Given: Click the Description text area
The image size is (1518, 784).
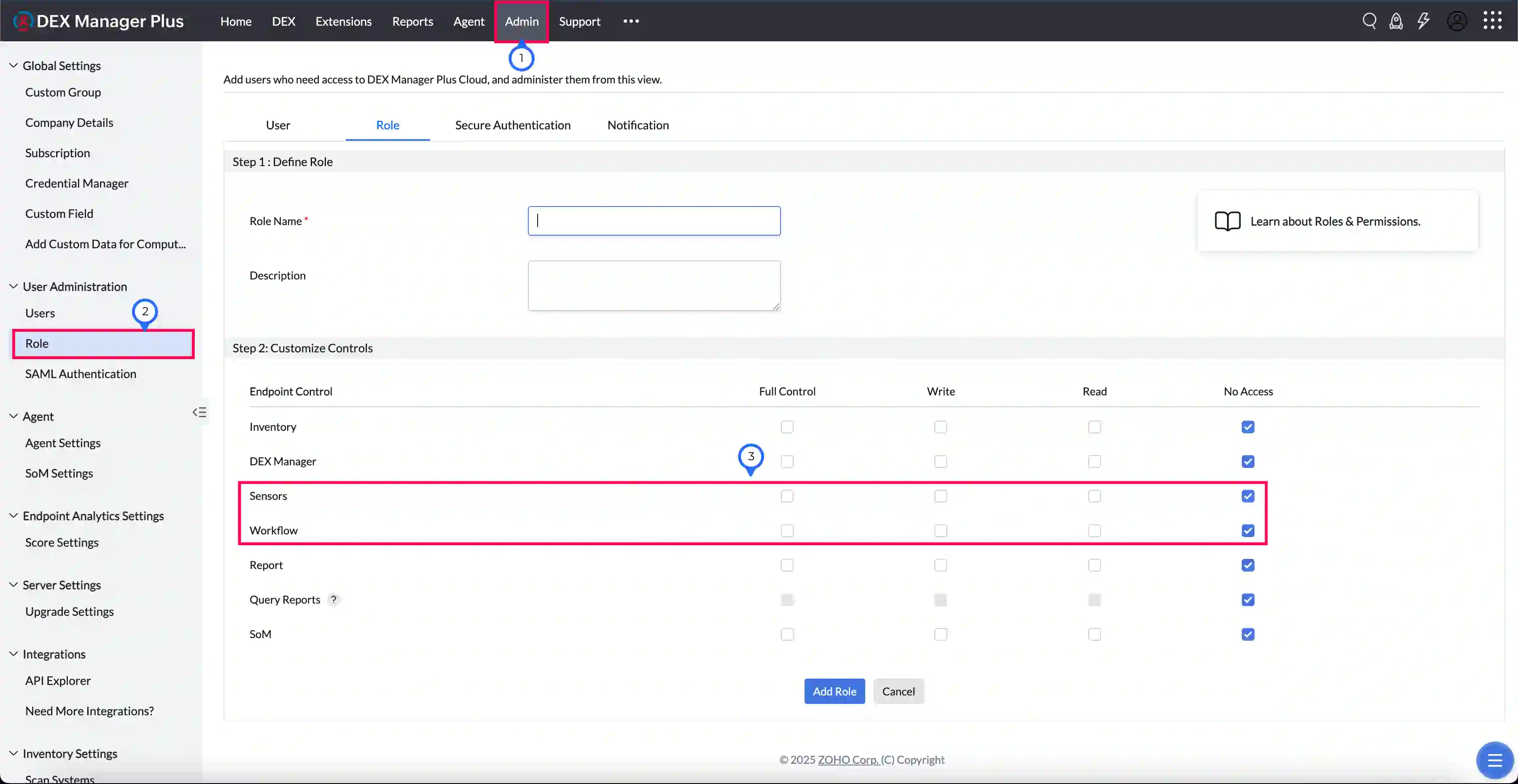Looking at the screenshot, I should point(654,286).
